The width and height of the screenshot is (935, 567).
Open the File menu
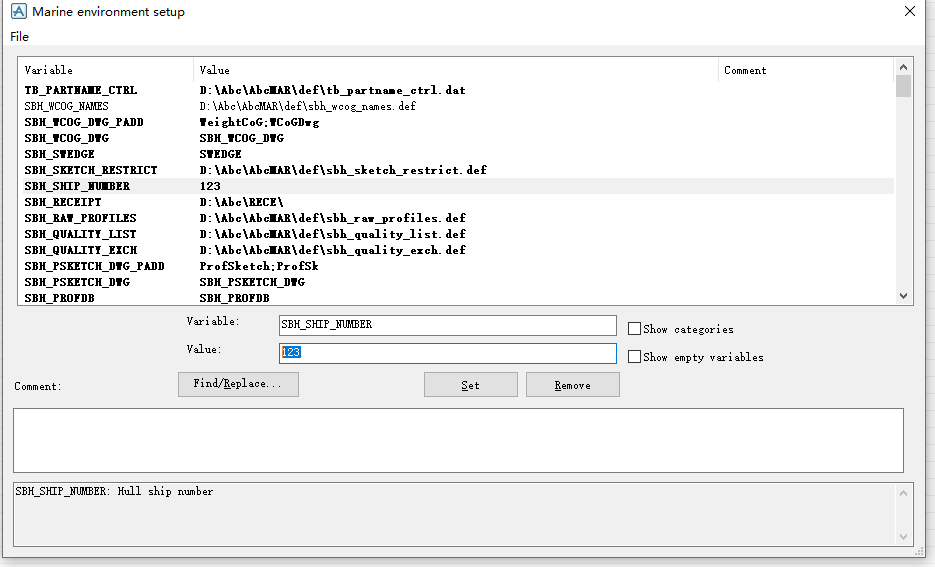pos(19,37)
